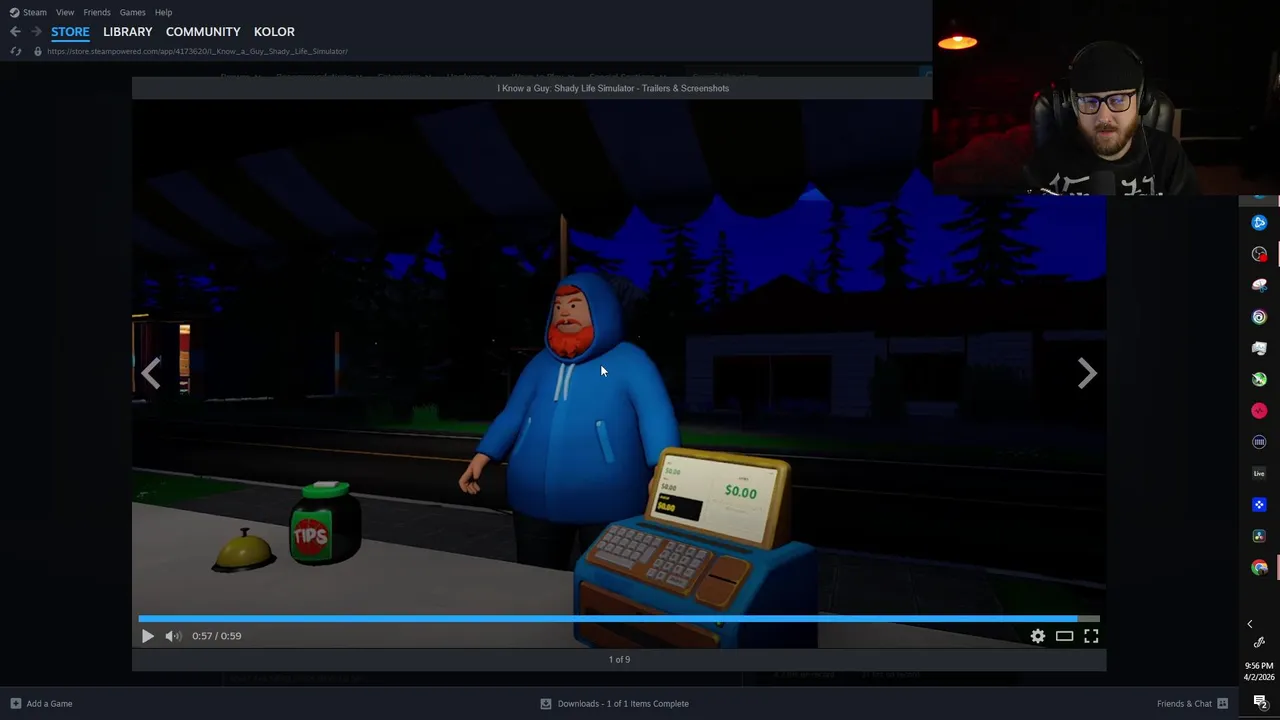Click the Trailers & Screenshots title text
Screen dimensions: 1280x720
coord(613,88)
